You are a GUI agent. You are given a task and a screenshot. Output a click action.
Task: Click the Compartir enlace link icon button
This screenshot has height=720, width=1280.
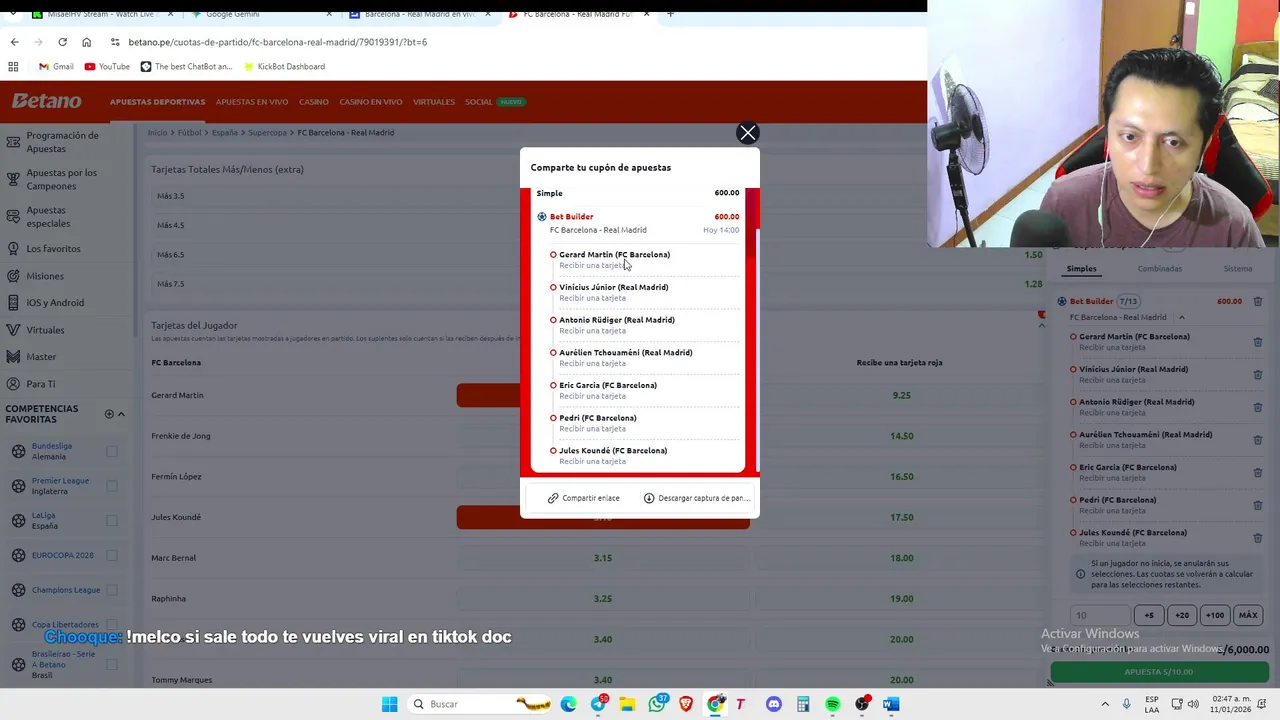point(583,498)
